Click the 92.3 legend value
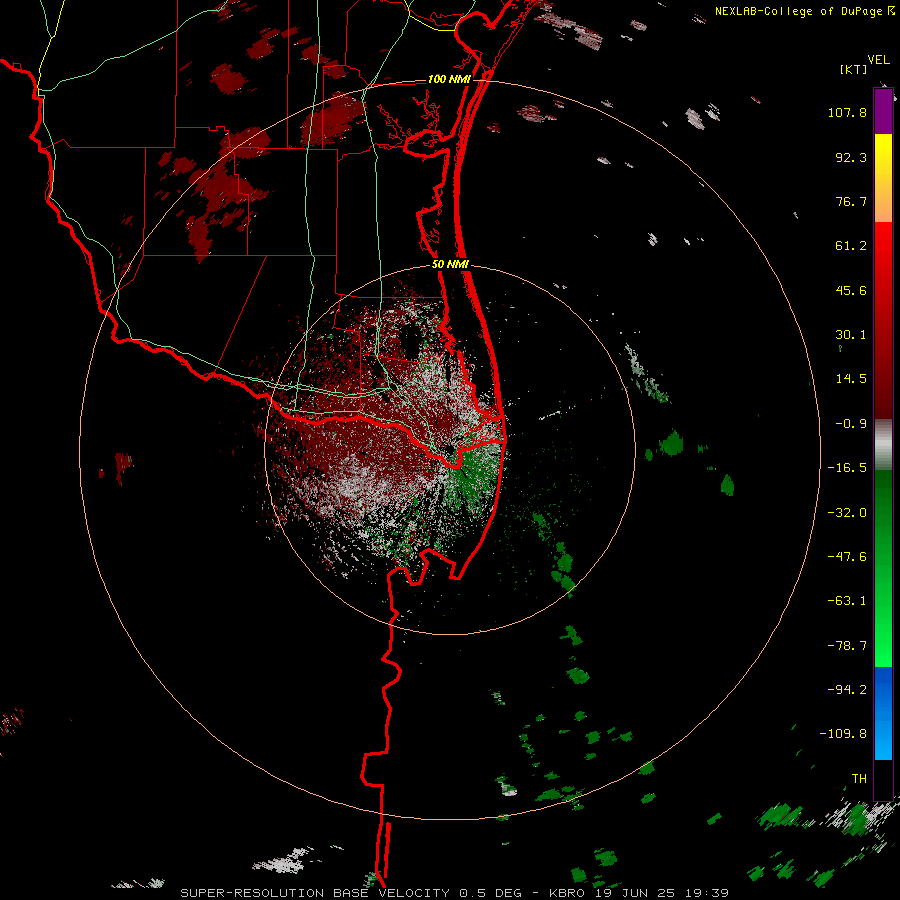 pyautogui.click(x=851, y=157)
